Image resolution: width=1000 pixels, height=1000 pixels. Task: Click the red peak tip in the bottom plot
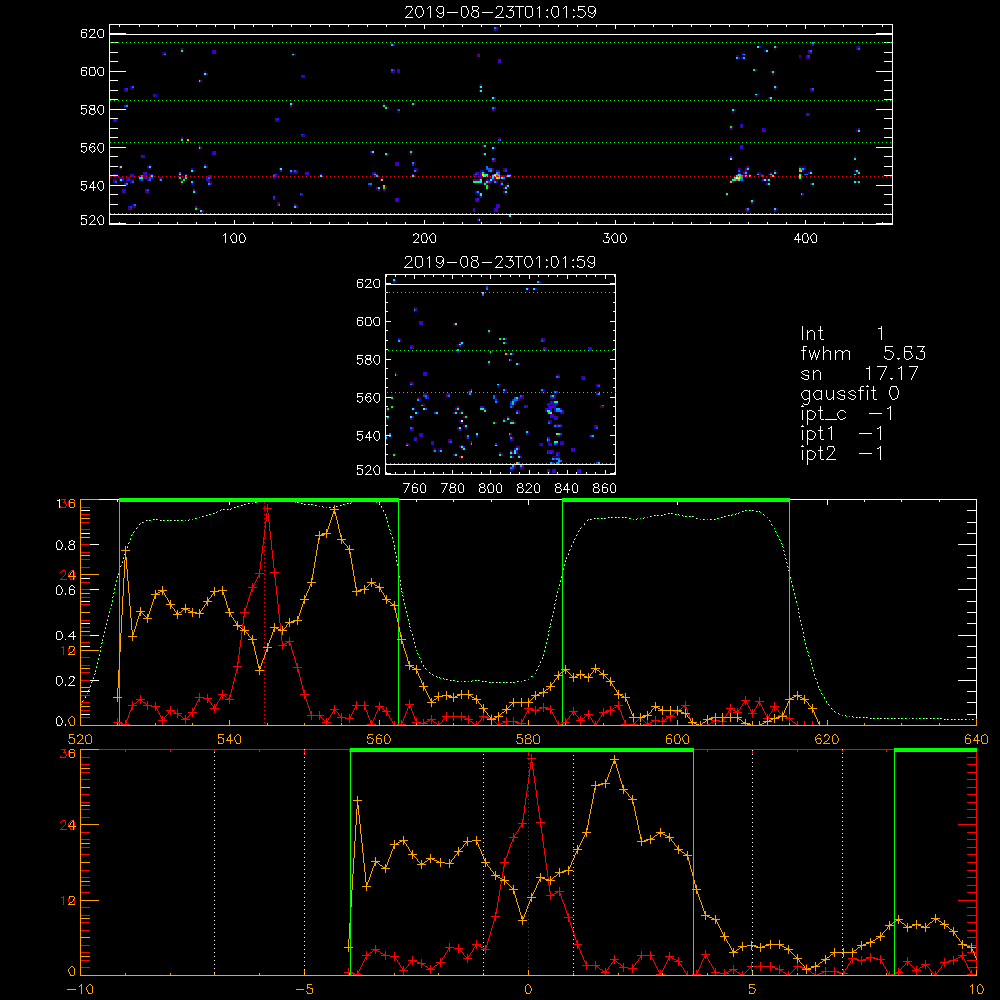point(531,758)
